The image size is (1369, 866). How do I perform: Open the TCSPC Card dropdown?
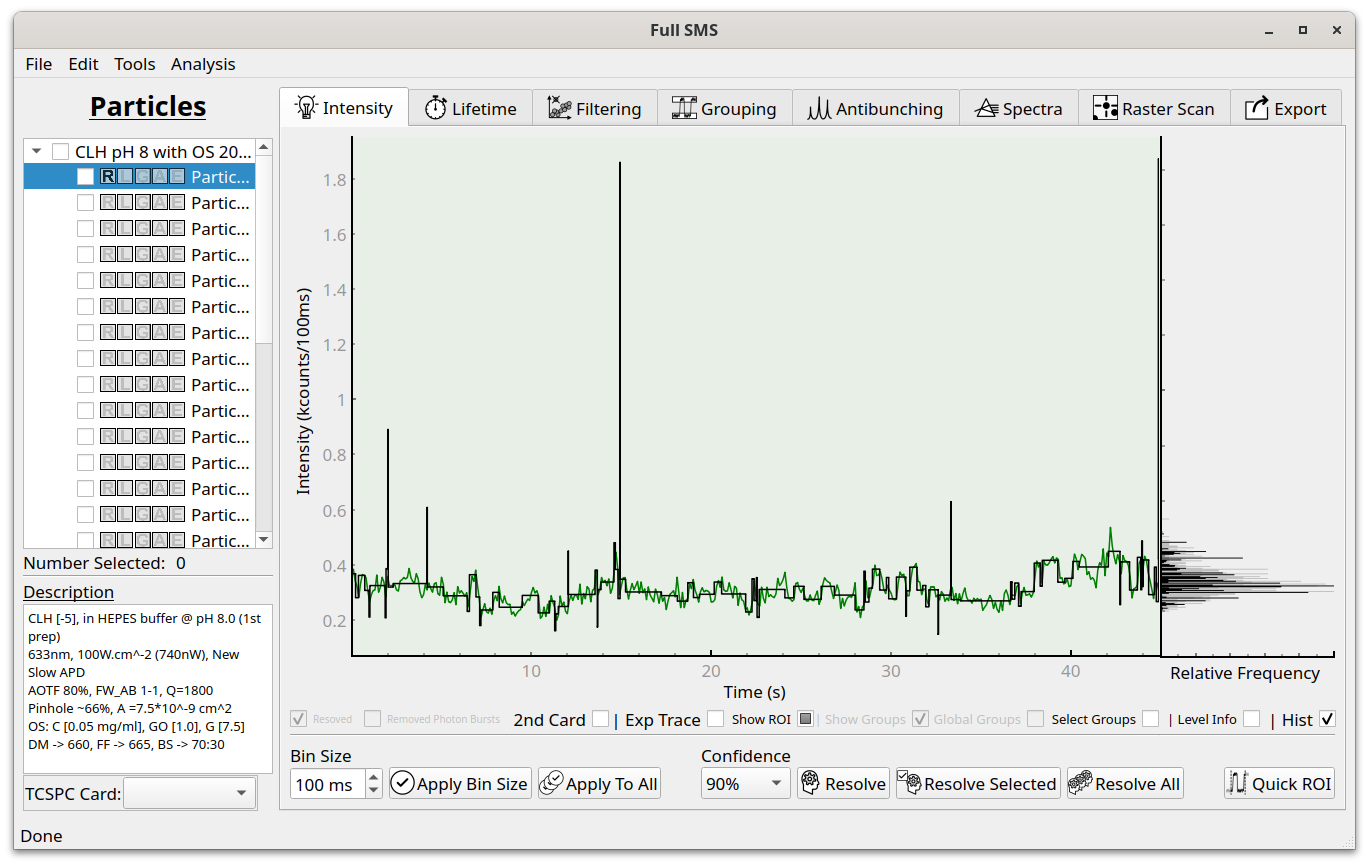click(x=188, y=794)
